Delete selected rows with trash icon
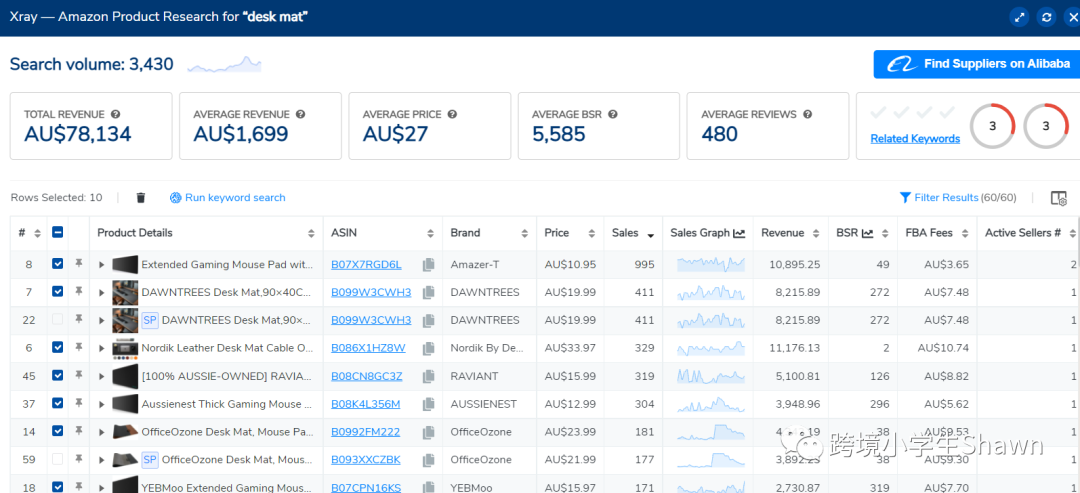 (x=141, y=198)
